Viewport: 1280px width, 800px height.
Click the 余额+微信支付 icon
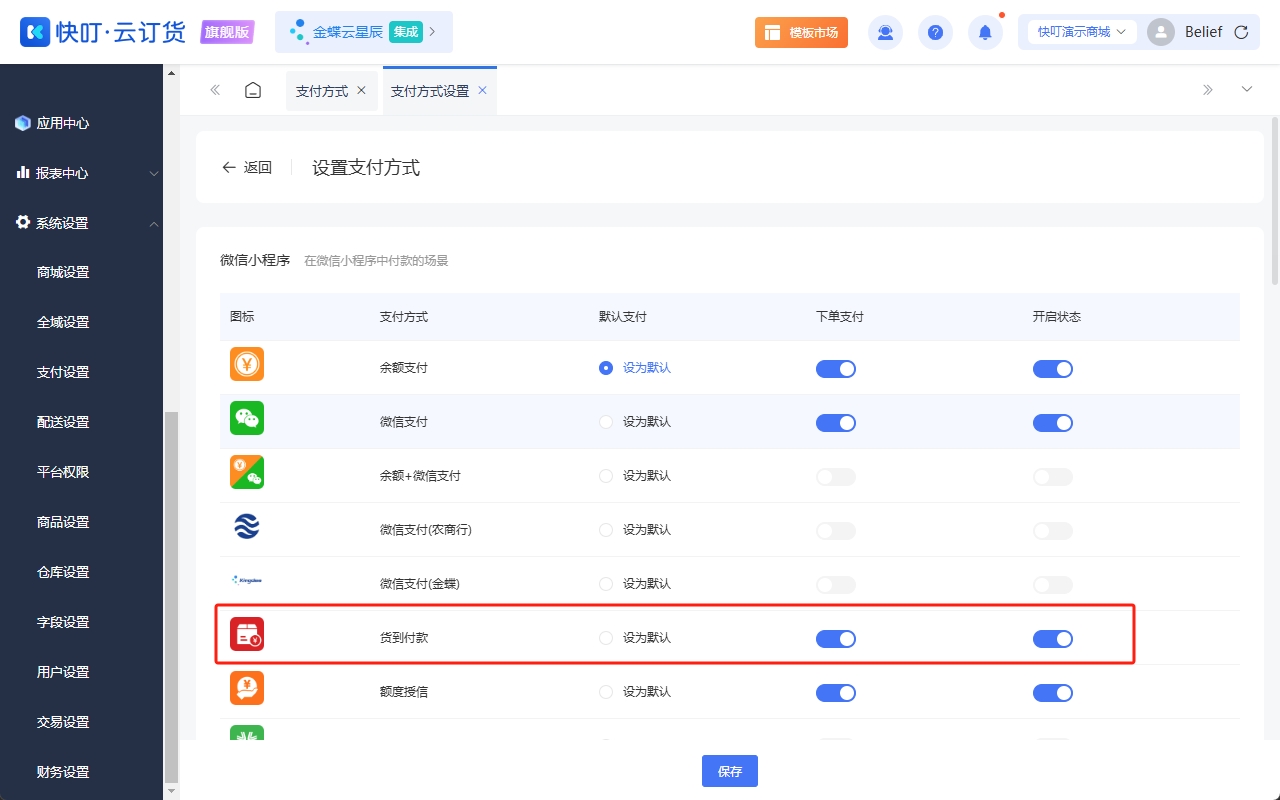point(247,472)
